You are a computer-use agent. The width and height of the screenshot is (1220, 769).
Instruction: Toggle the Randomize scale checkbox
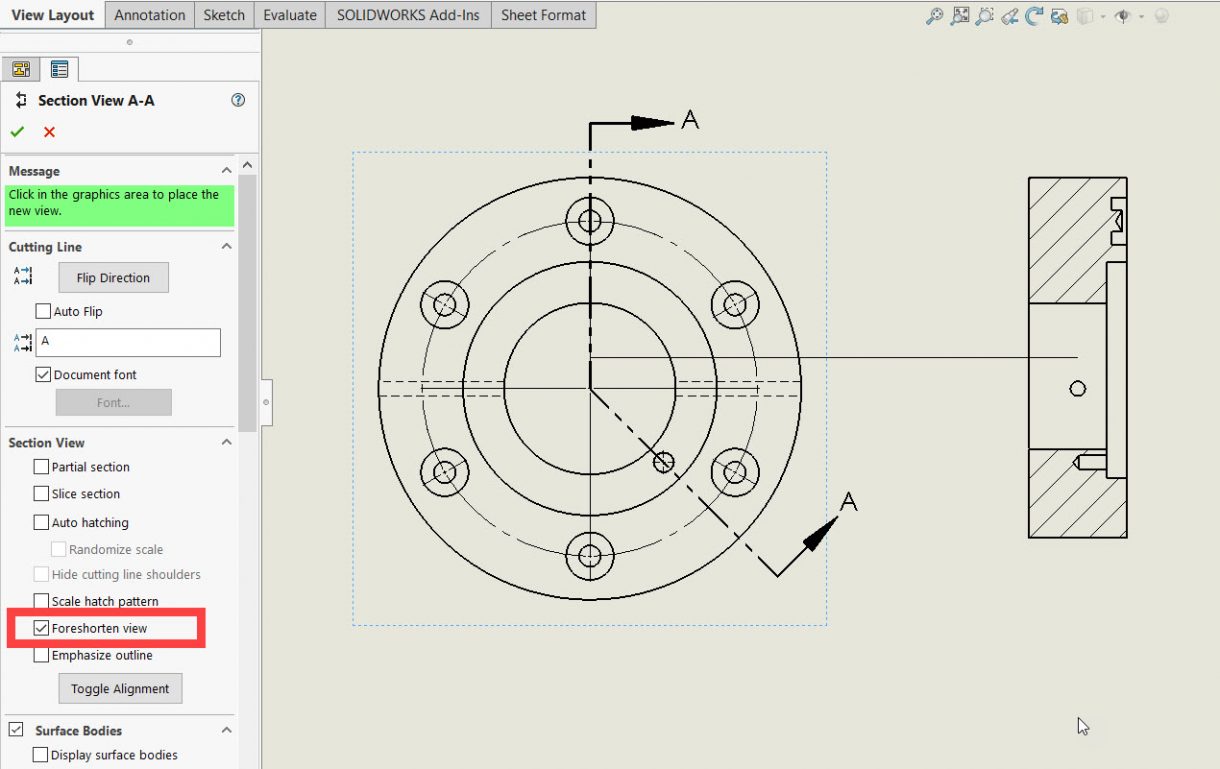click(x=59, y=549)
